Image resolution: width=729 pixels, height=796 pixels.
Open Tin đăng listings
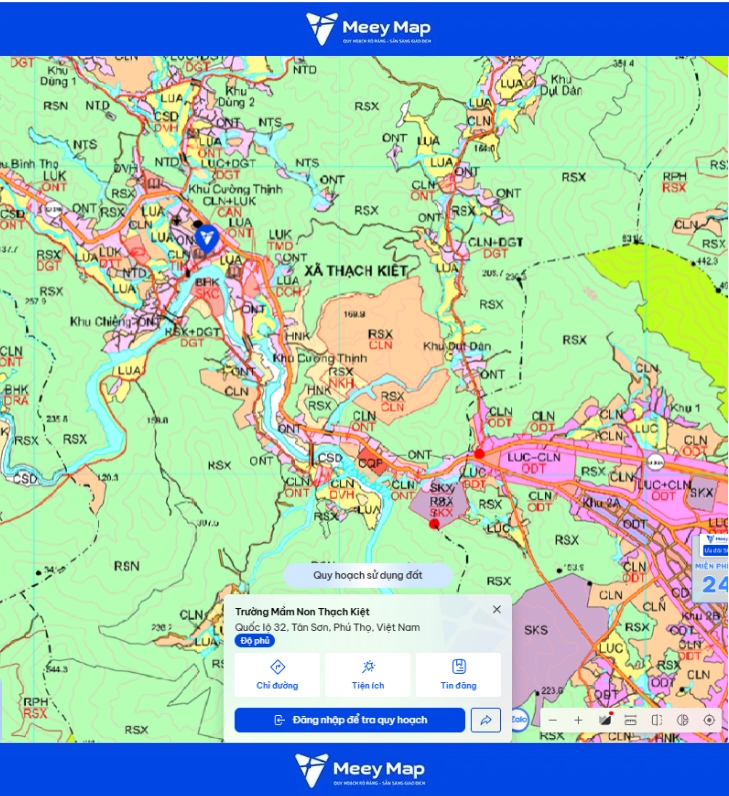(458, 675)
